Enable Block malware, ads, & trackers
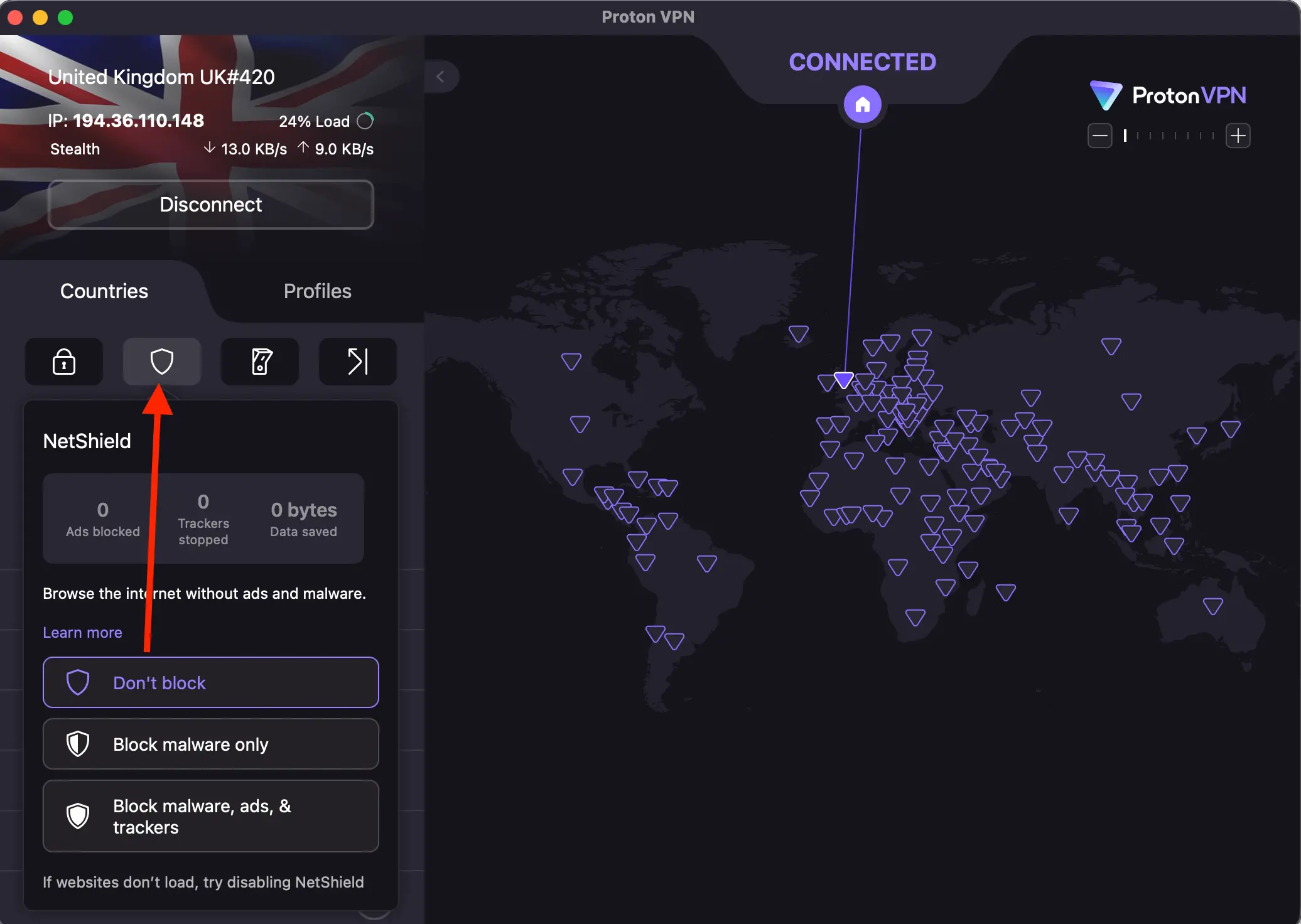The image size is (1301, 924). (210, 816)
